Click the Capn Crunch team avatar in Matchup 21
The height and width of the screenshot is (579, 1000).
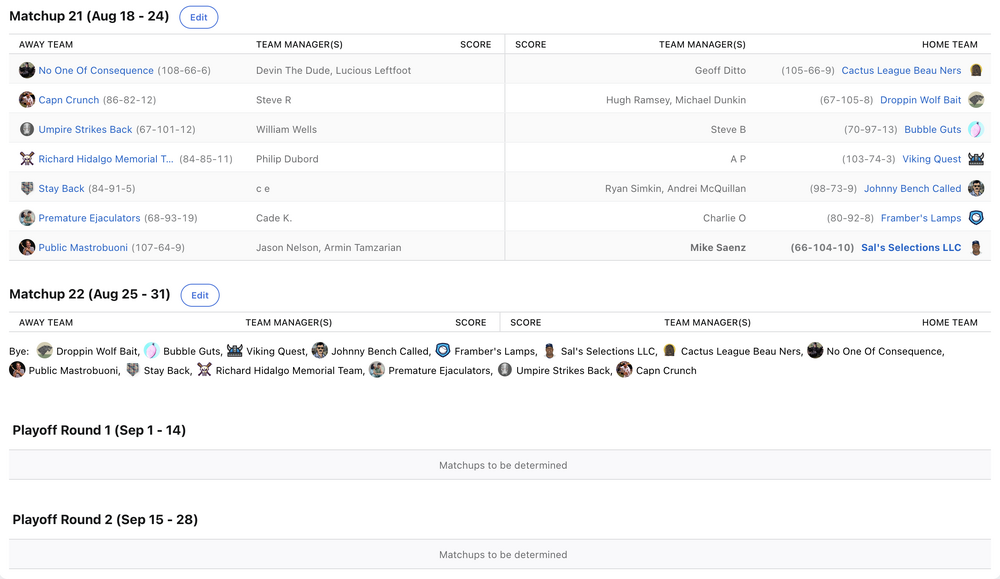click(27, 100)
